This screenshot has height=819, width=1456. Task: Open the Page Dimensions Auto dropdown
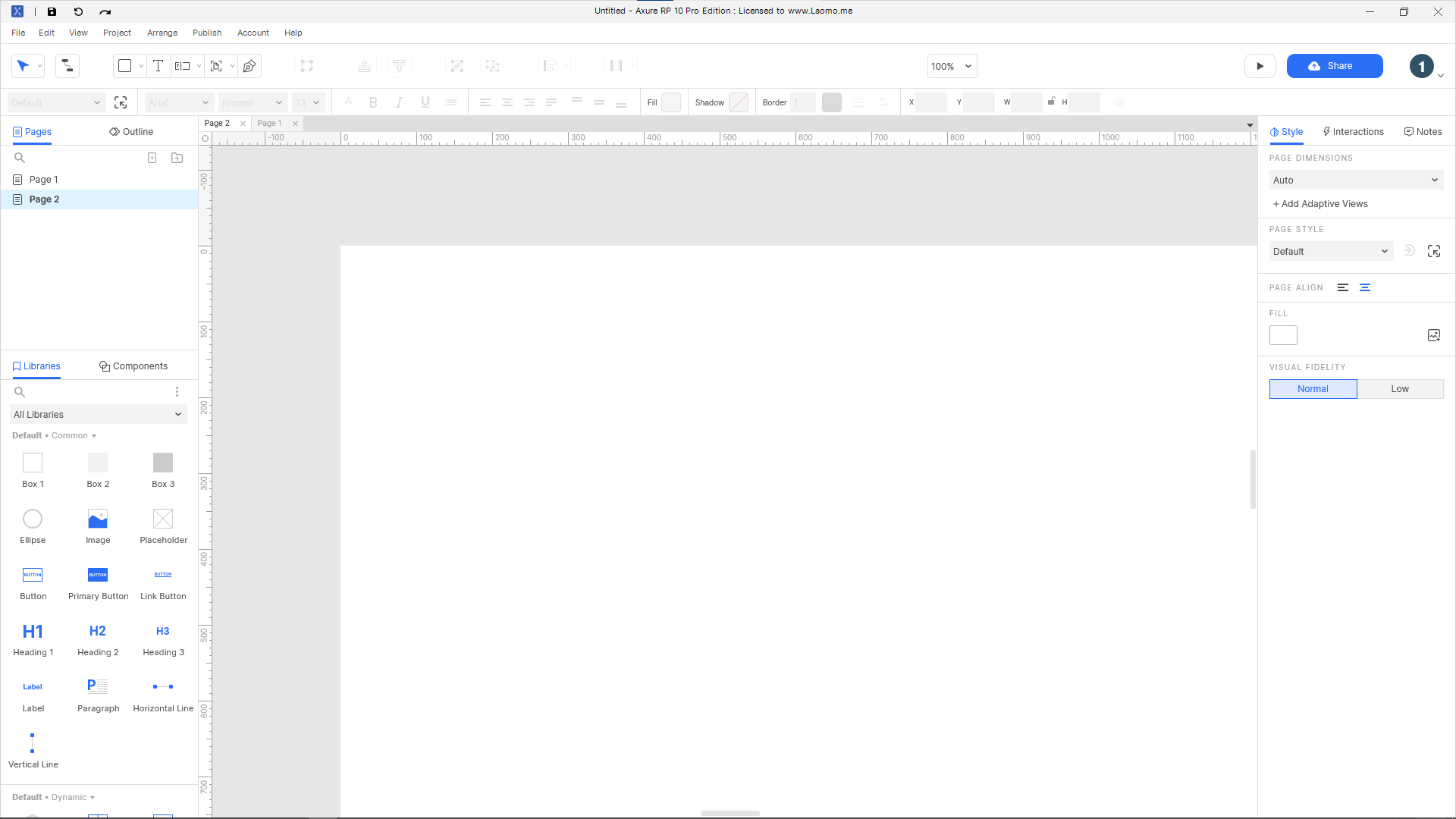click(x=1356, y=180)
